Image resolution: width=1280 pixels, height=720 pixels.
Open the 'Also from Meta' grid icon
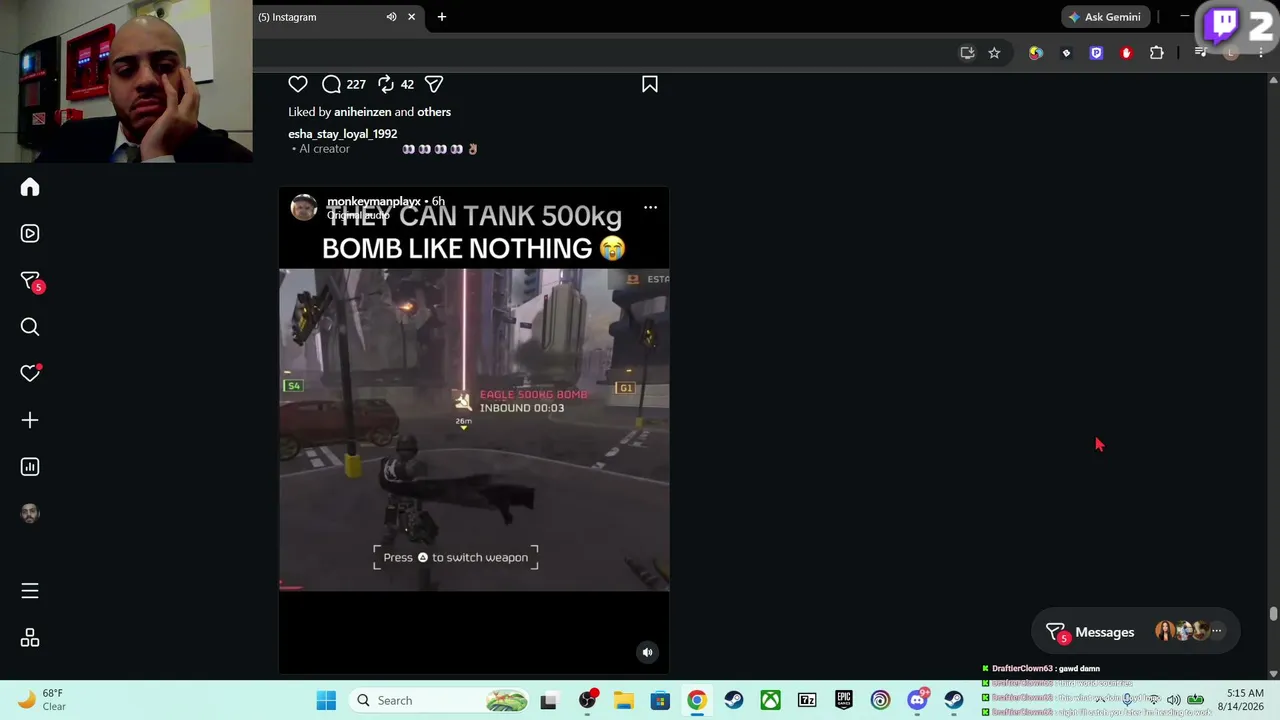tap(30, 638)
